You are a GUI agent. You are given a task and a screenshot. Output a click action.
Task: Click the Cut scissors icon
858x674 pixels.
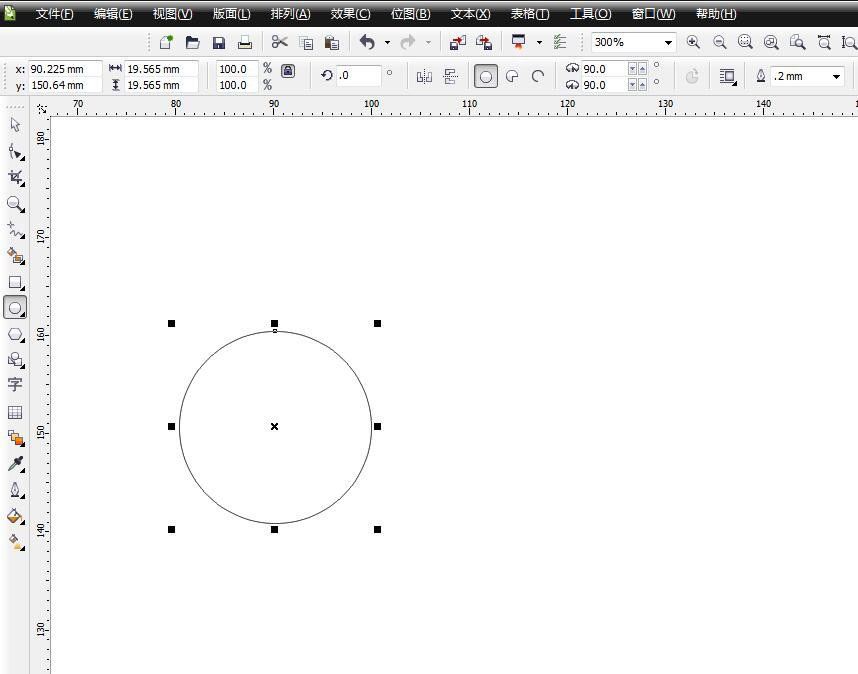[x=279, y=42]
